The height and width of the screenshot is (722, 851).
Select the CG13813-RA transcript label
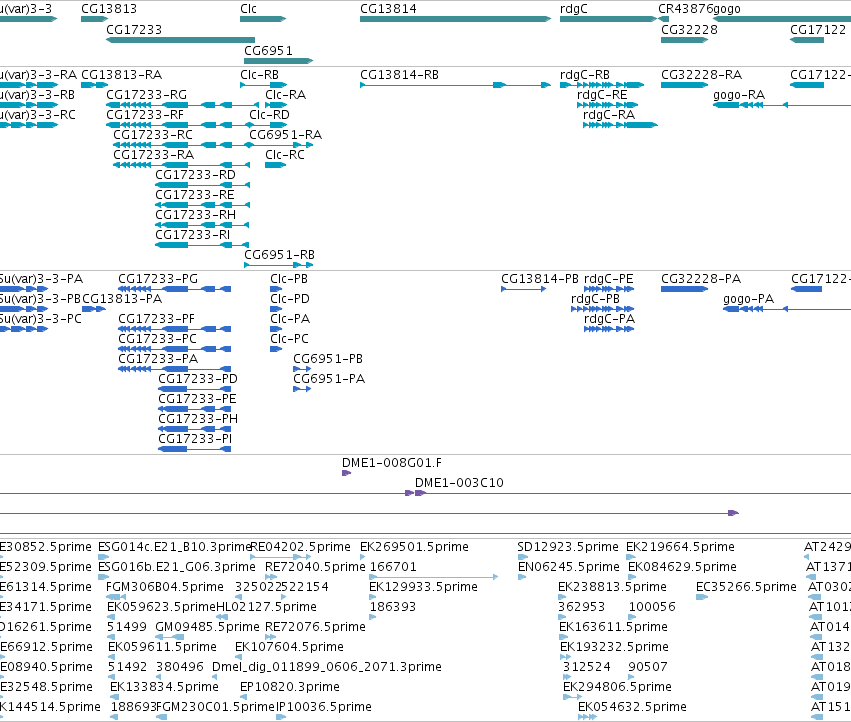click(x=122, y=74)
